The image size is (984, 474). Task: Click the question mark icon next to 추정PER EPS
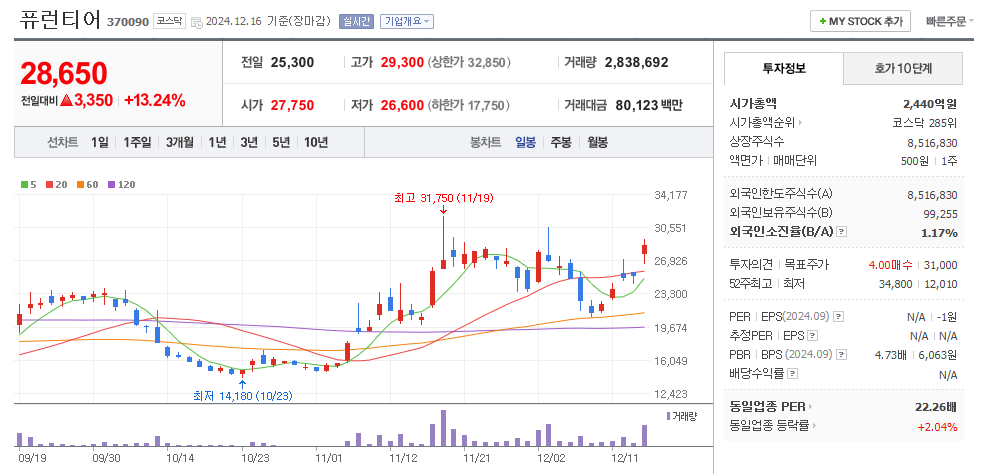click(x=813, y=336)
